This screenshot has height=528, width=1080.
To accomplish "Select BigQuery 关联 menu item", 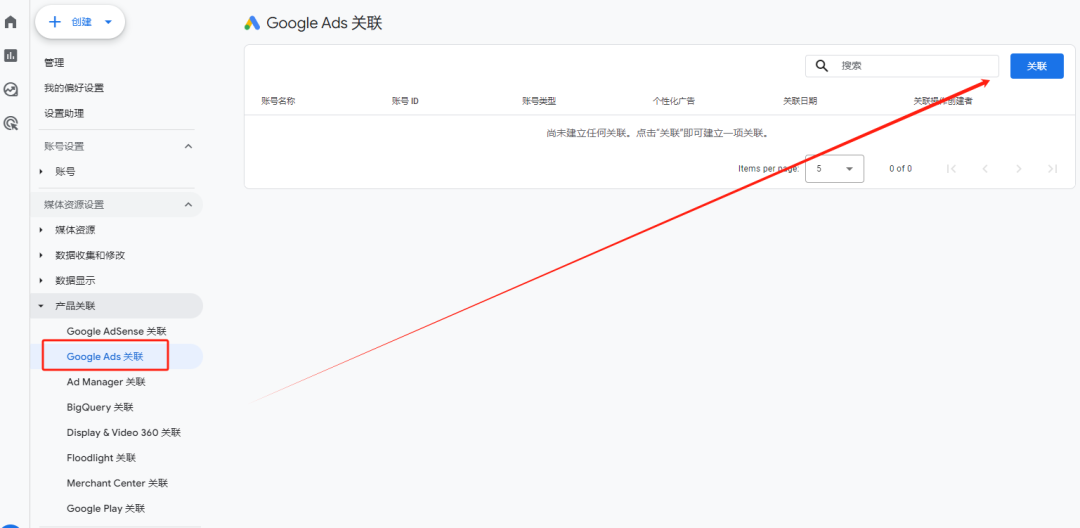I will (x=100, y=407).
